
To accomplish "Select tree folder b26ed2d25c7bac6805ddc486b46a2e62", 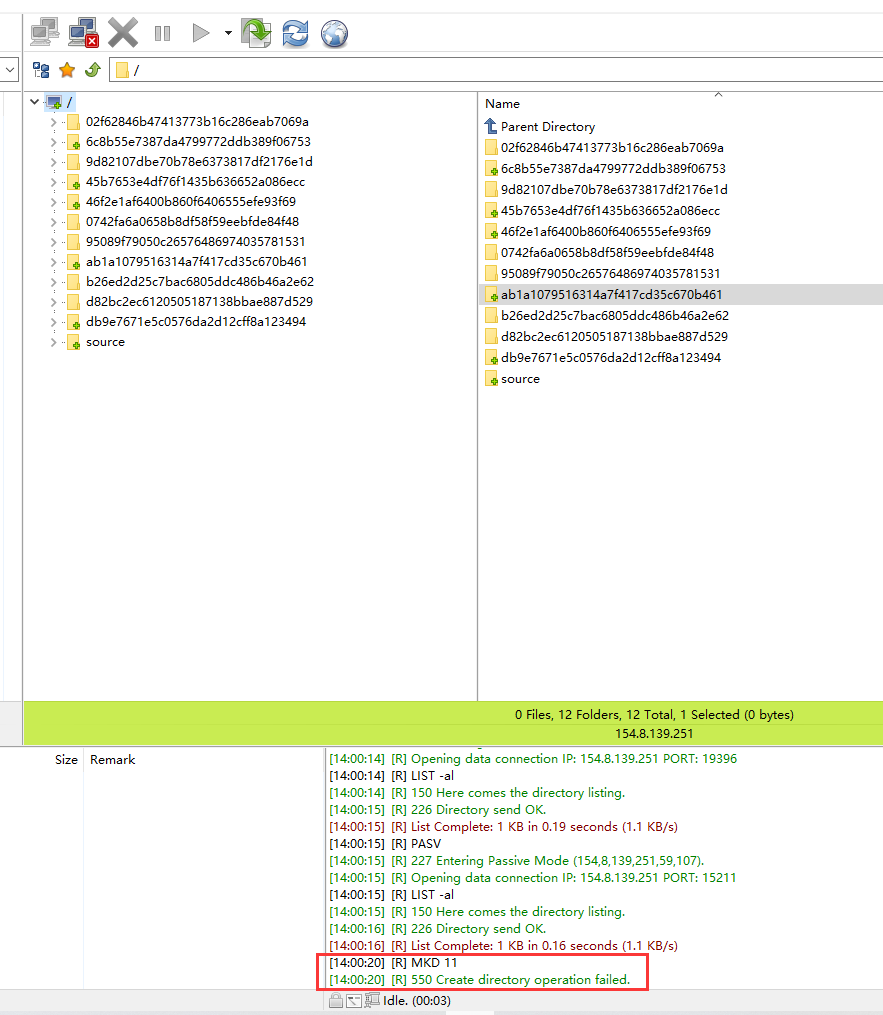I will click(x=199, y=282).
